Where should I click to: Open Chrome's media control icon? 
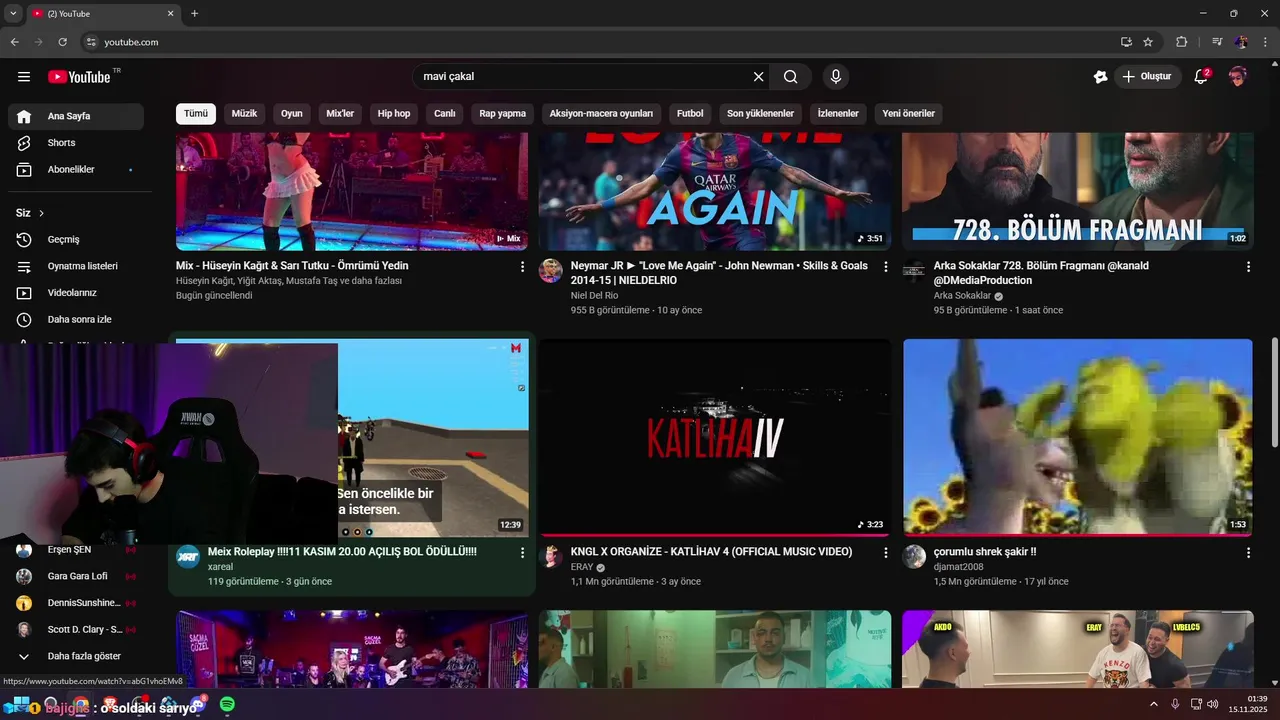(x=1217, y=42)
